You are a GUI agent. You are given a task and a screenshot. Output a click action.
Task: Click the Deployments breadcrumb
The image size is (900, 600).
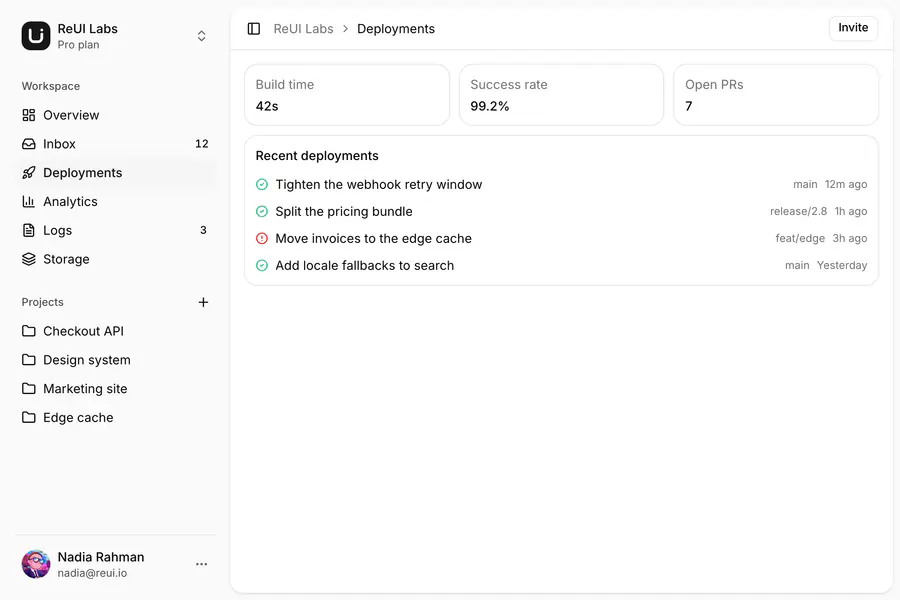(396, 29)
